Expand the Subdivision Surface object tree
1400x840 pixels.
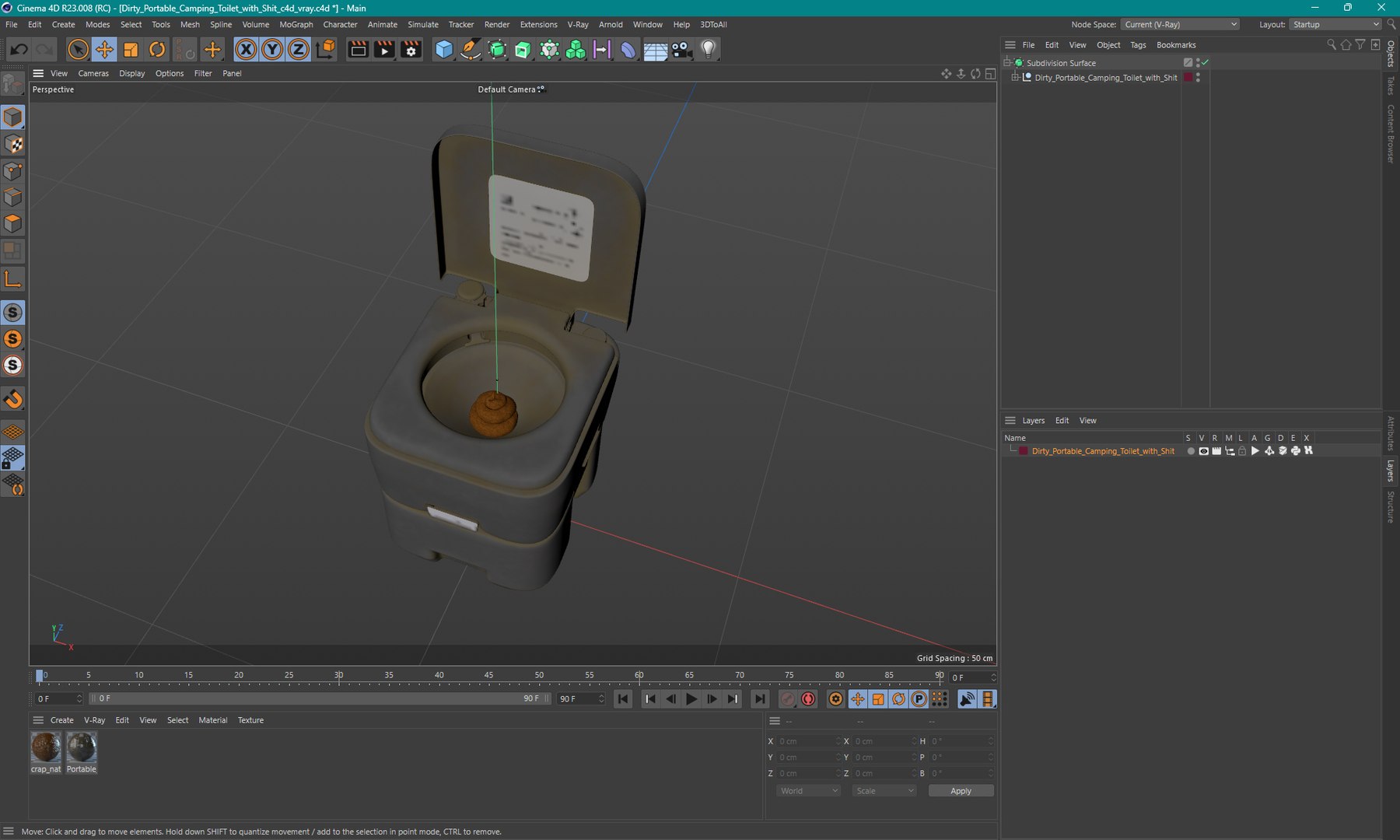point(1007,63)
